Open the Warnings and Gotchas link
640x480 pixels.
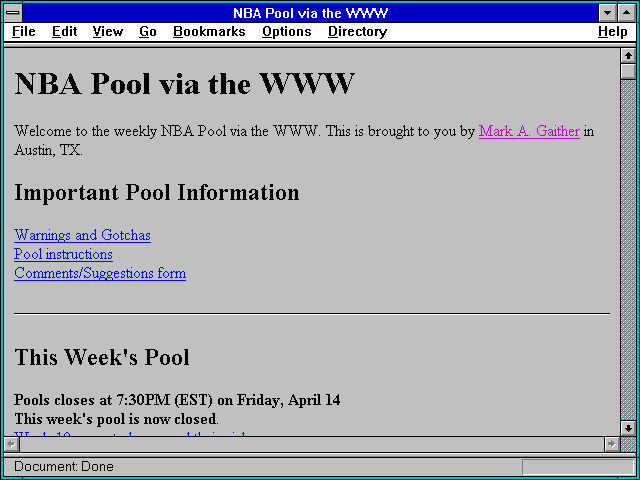(x=82, y=235)
